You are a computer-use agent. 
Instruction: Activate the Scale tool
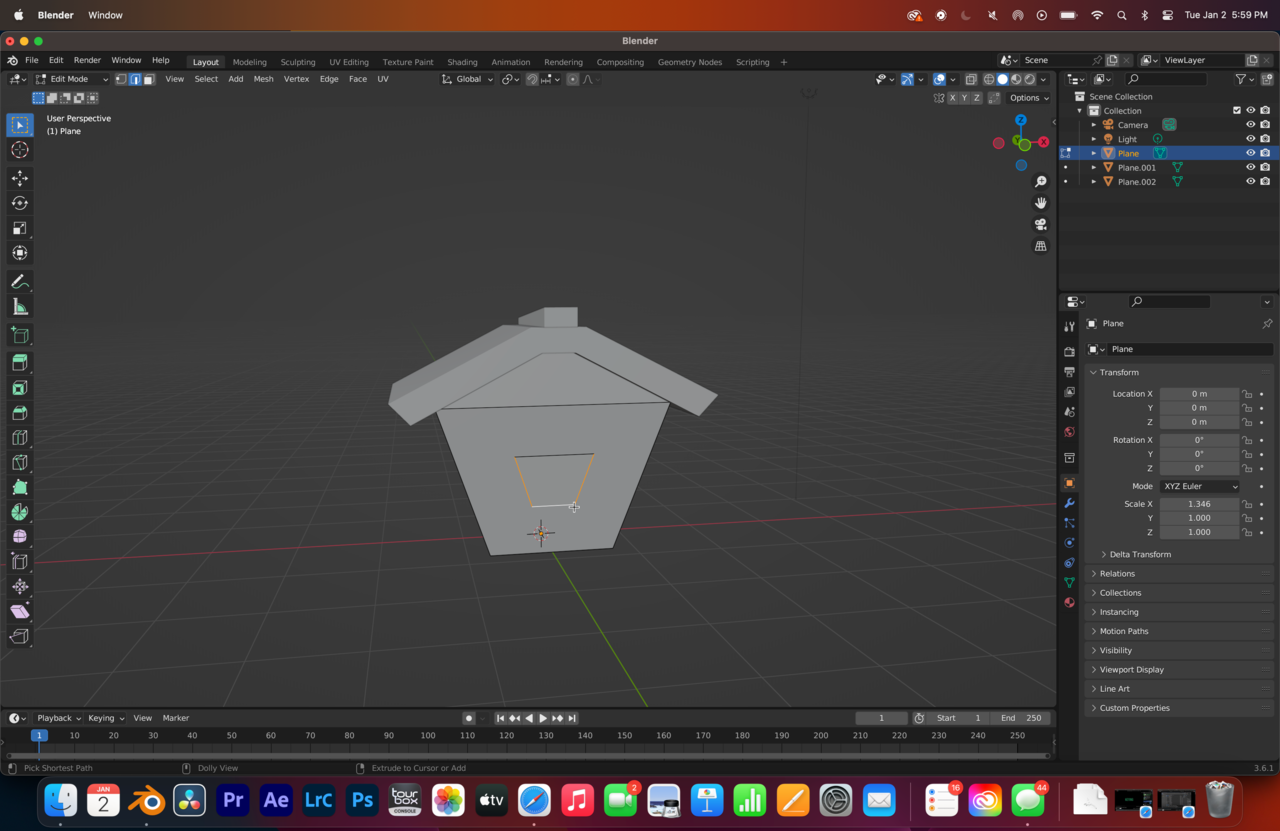20,228
